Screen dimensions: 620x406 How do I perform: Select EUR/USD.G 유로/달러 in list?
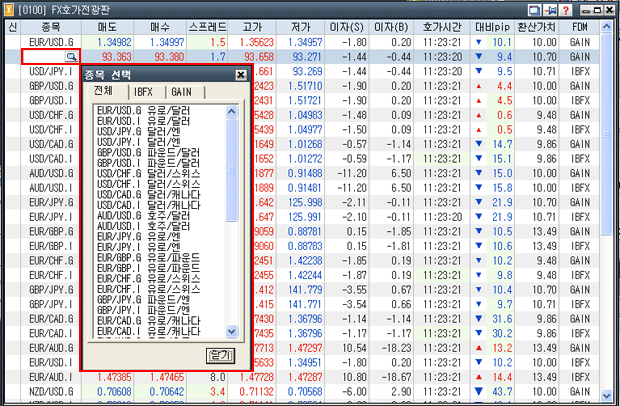(x=144, y=110)
